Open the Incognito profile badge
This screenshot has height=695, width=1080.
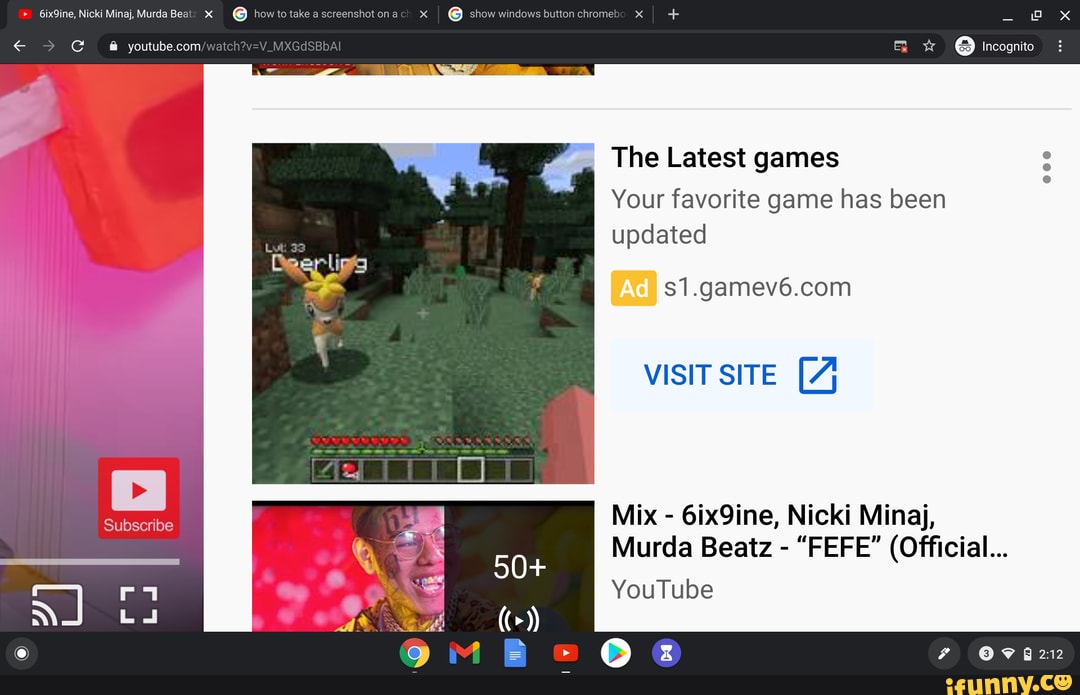click(x=996, y=46)
